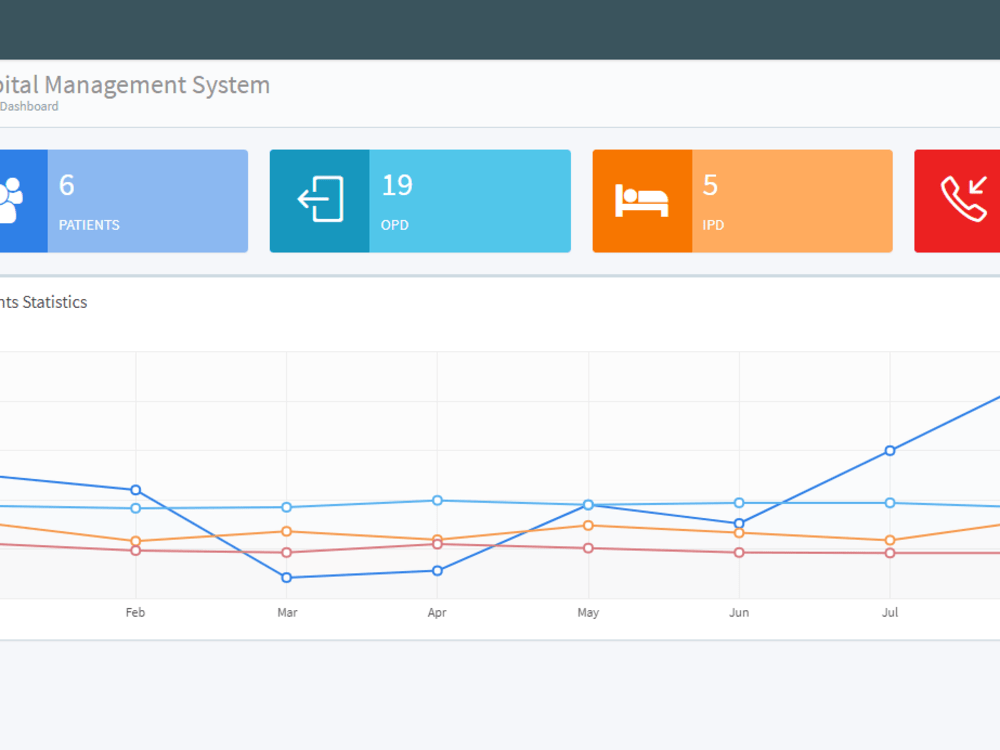The height and width of the screenshot is (750, 1000).
Task: Click the OPD exit-arrow icon
Action: (320, 199)
